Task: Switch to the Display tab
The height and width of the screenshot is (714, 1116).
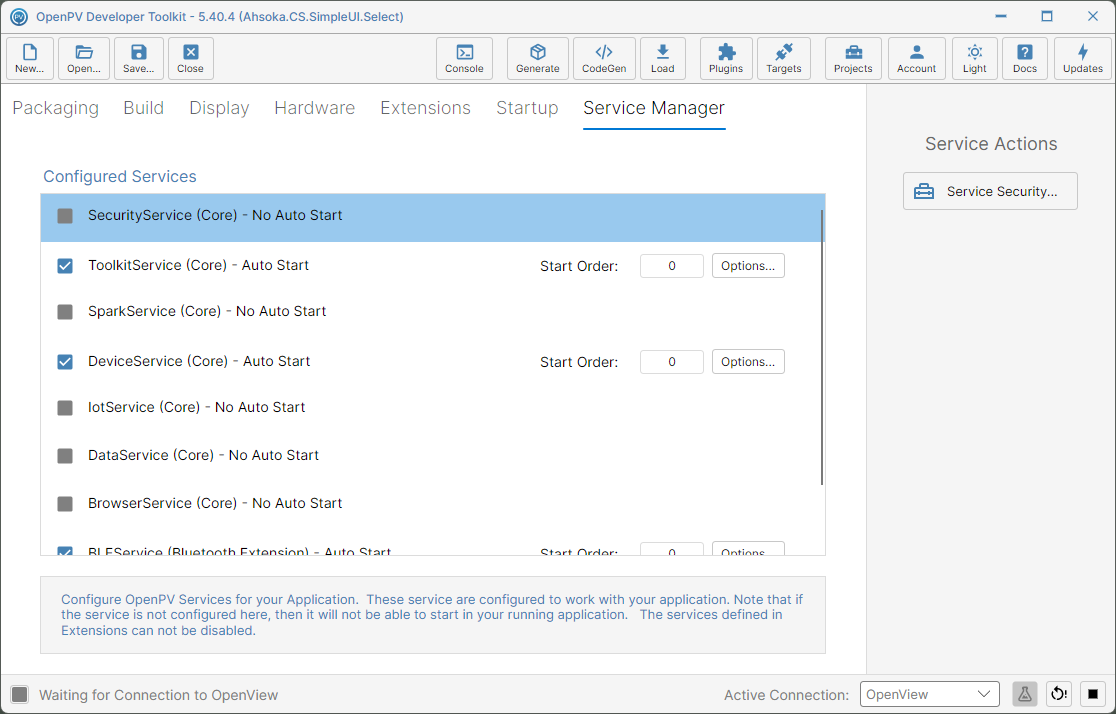Action: pyautogui.click(x=219, y=108)
